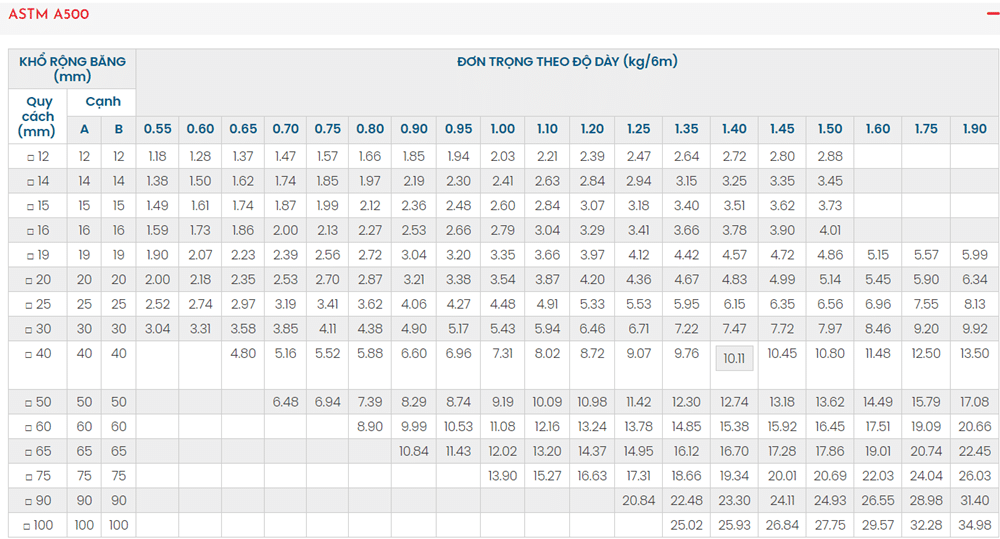
Task: Click column header B under Cạnh
Action: (x=119, y=129)
